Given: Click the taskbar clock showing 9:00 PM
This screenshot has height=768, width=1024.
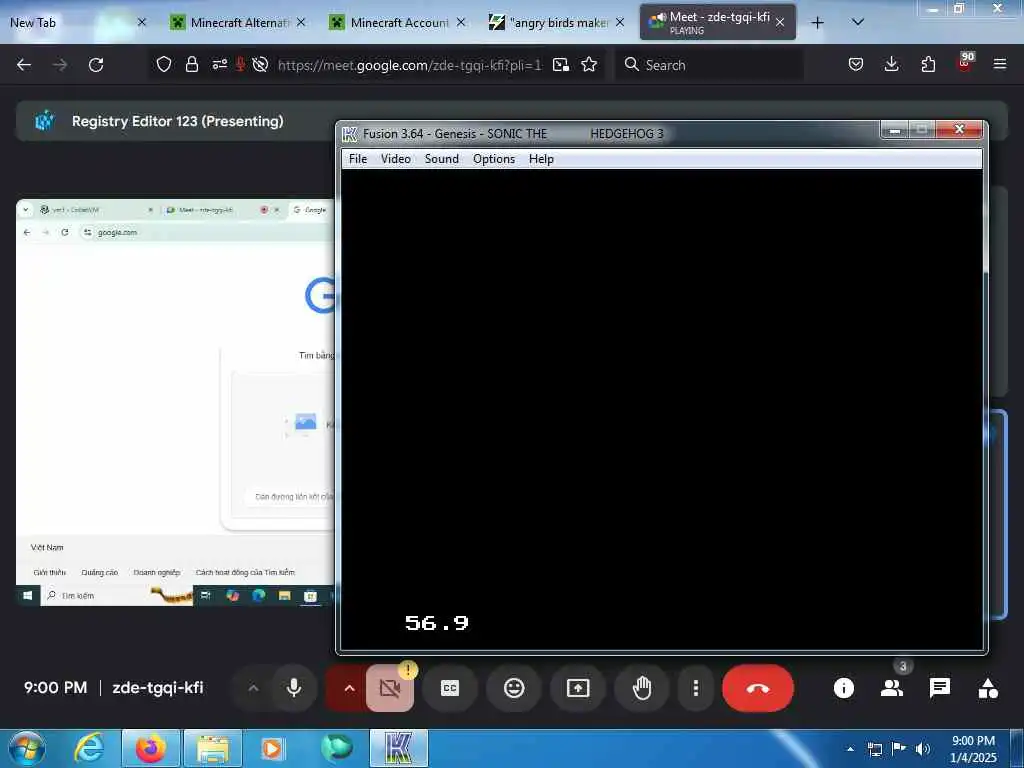Looking at the screenshot, I should 973,749.
